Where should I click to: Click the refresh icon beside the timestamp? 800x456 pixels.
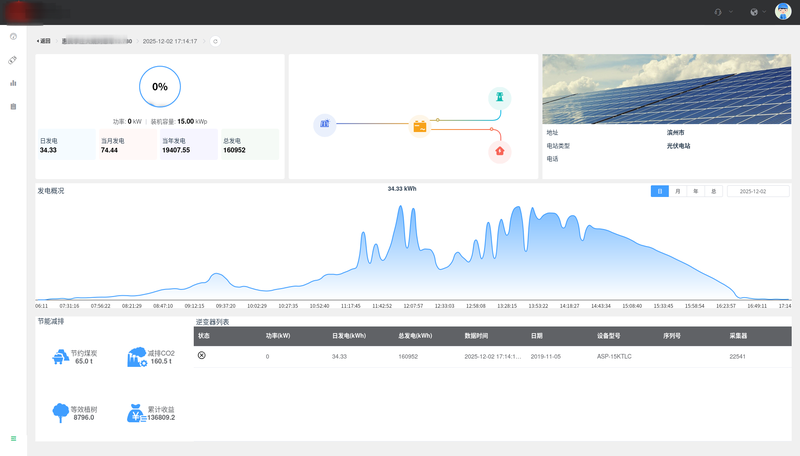pos(215,41)
